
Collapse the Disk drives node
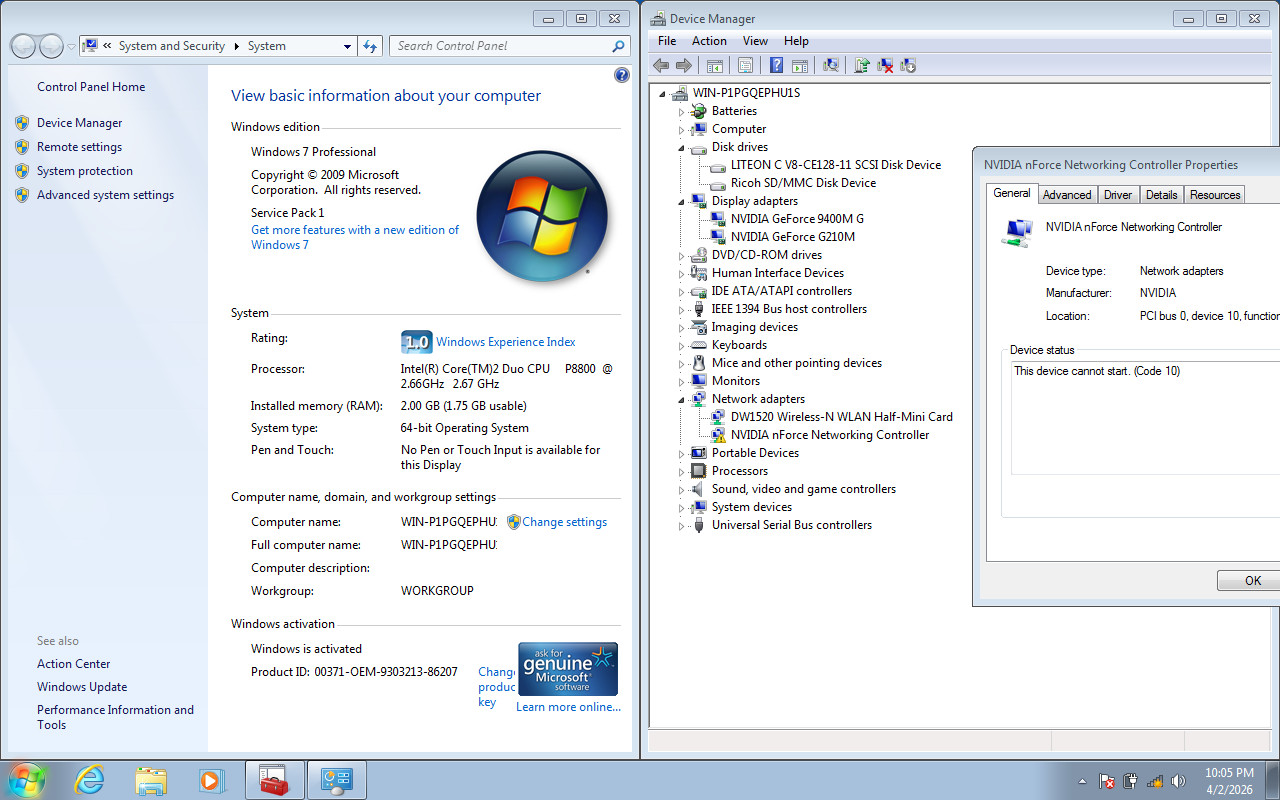682,148
